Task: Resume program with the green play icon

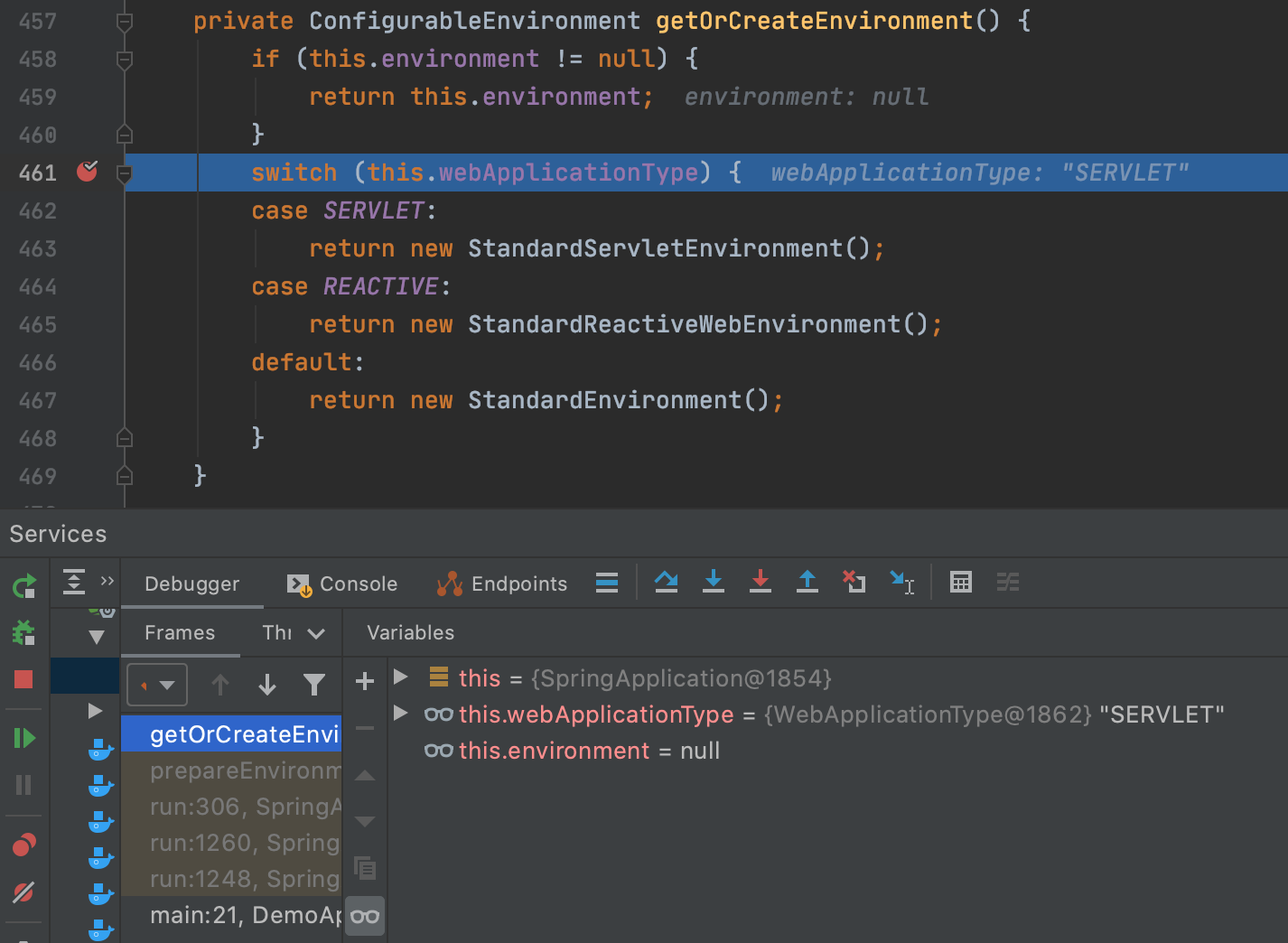Action: (x=24, y=738)
